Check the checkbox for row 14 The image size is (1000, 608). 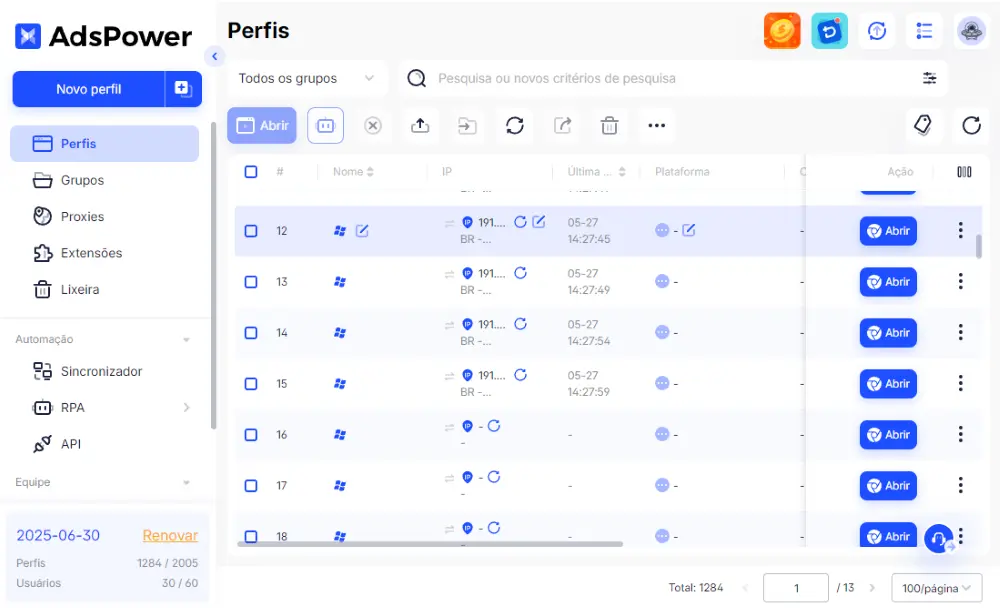coord(251,333)
